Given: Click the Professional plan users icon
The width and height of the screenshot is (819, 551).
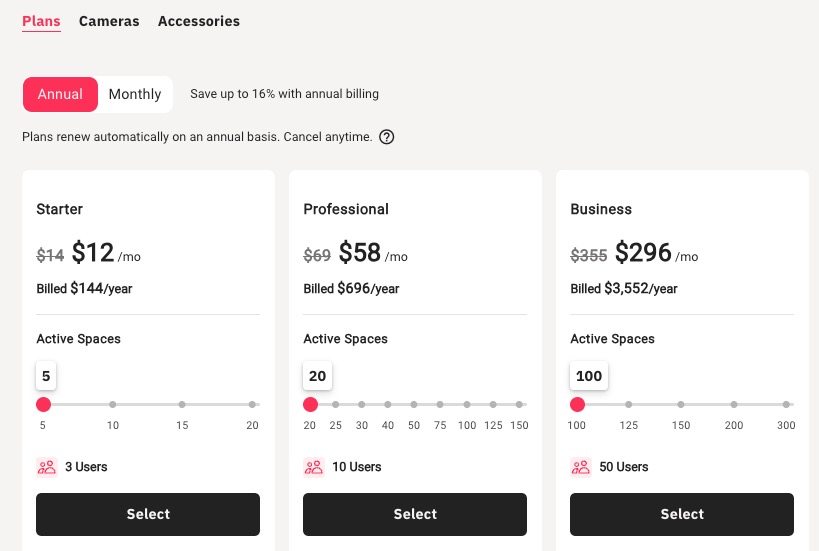Looking at the screenshot, I should [313, 467].
